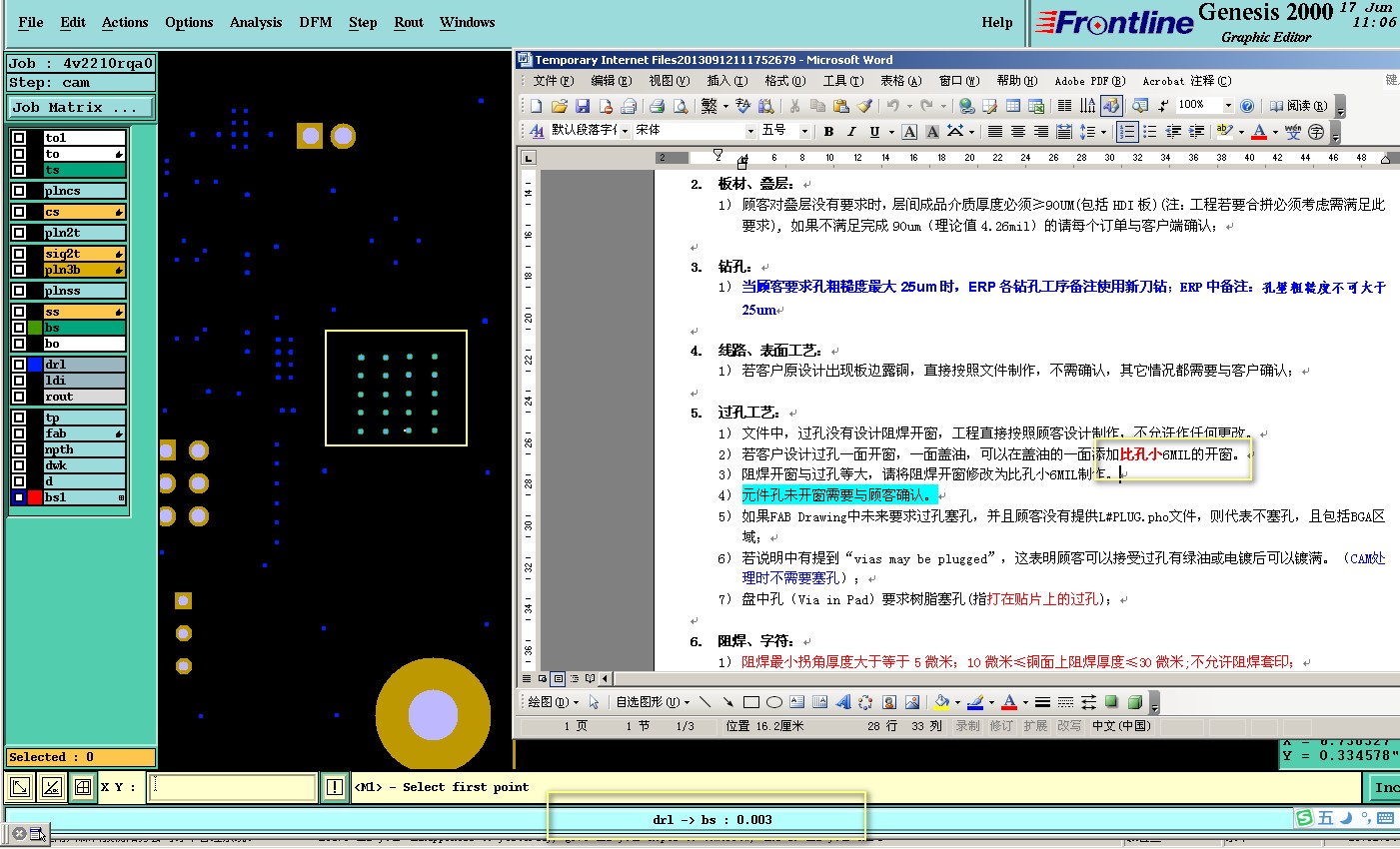1400x849 pixels.
Task: Apply italic formatting in Word
Action: click(x=851, y=131)
